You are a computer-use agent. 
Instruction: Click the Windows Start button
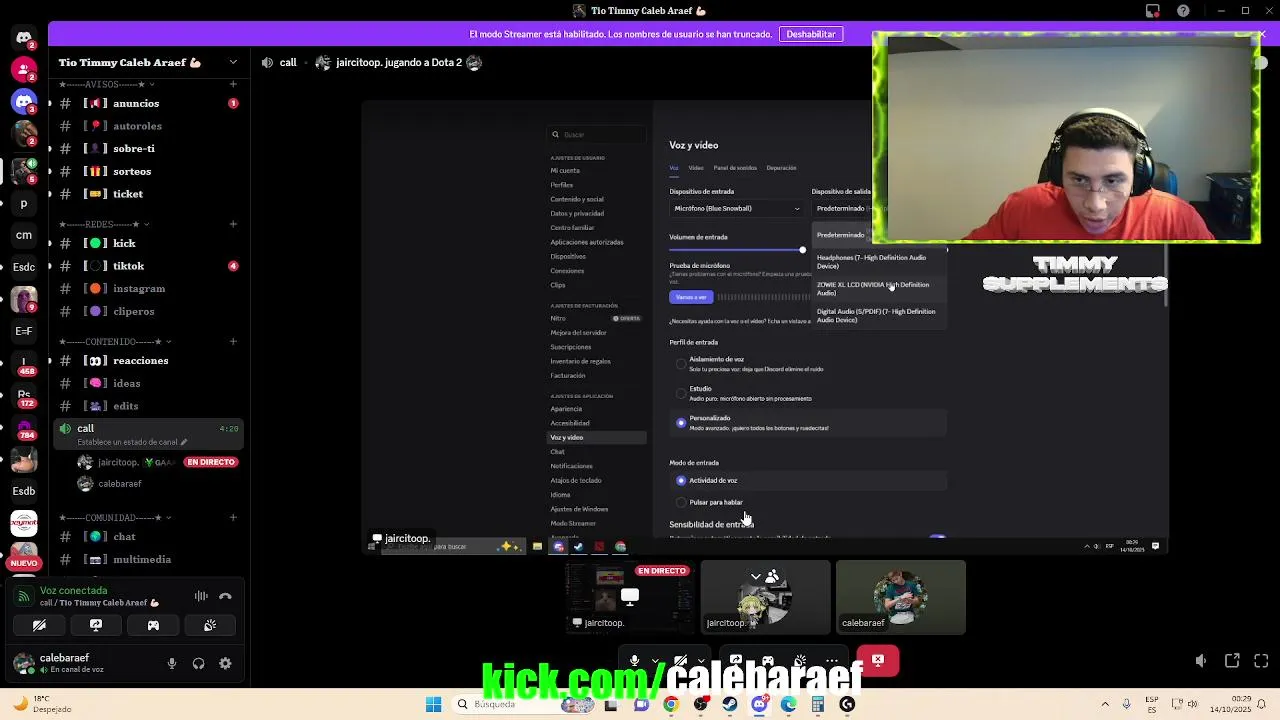point(433,704)
